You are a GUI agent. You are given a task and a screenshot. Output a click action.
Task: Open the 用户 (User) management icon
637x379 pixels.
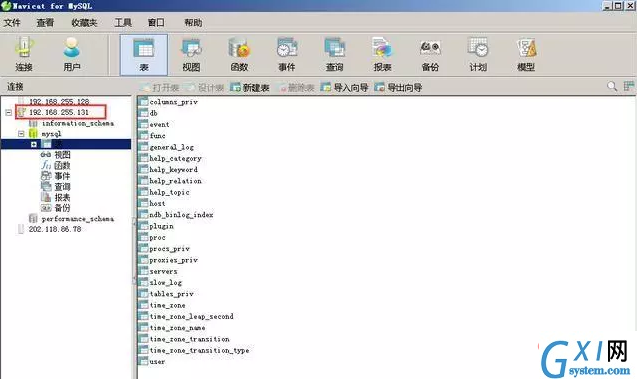tap(72, 54)
